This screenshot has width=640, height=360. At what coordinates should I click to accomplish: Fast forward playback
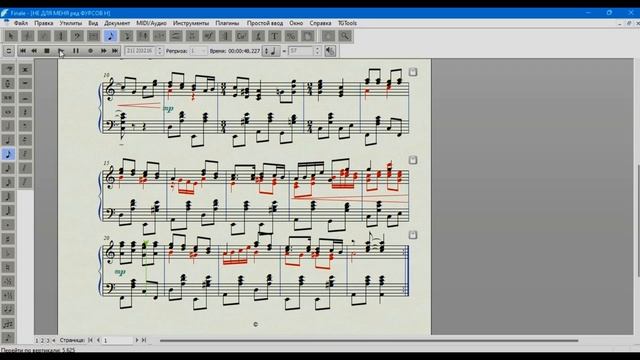point(104,51)
